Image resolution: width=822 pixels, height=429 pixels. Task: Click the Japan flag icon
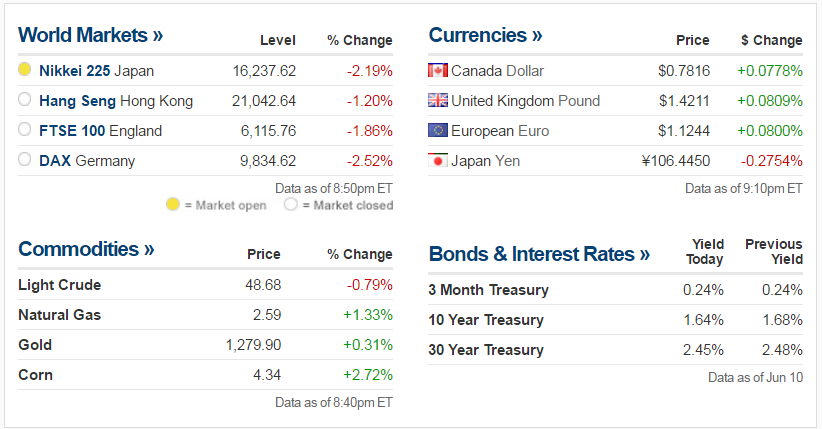pyautogui.click(x=437, y=161)
